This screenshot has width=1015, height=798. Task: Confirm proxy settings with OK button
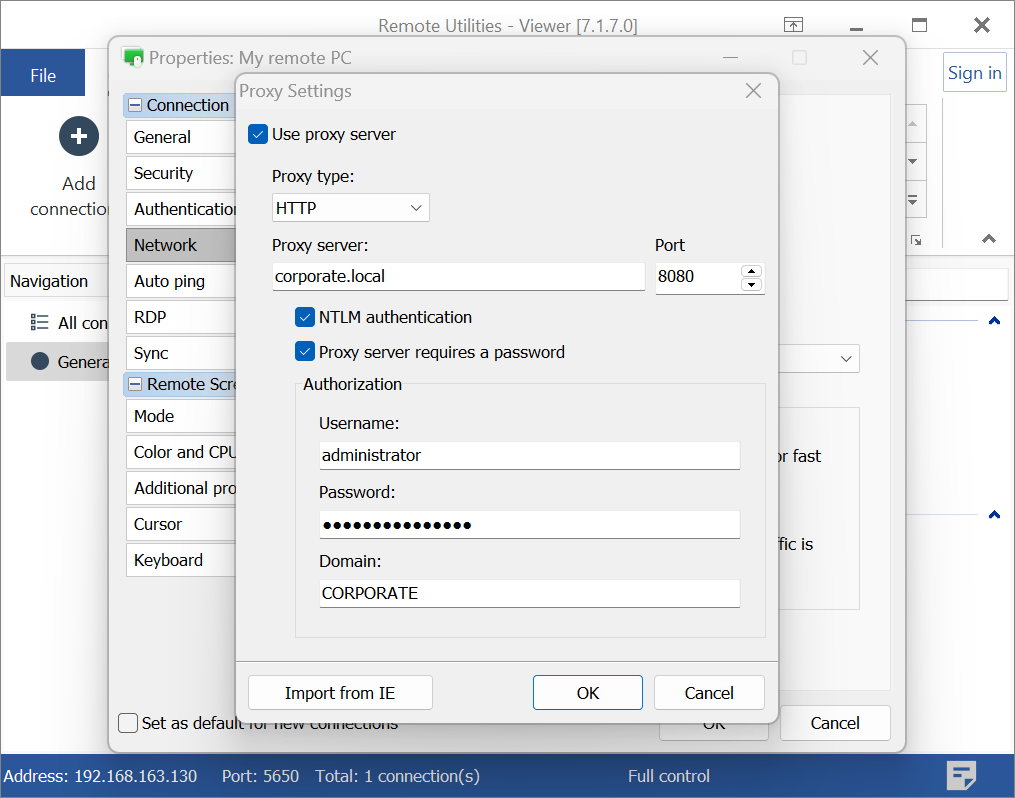pyautogui.click(x=587, y=693)
